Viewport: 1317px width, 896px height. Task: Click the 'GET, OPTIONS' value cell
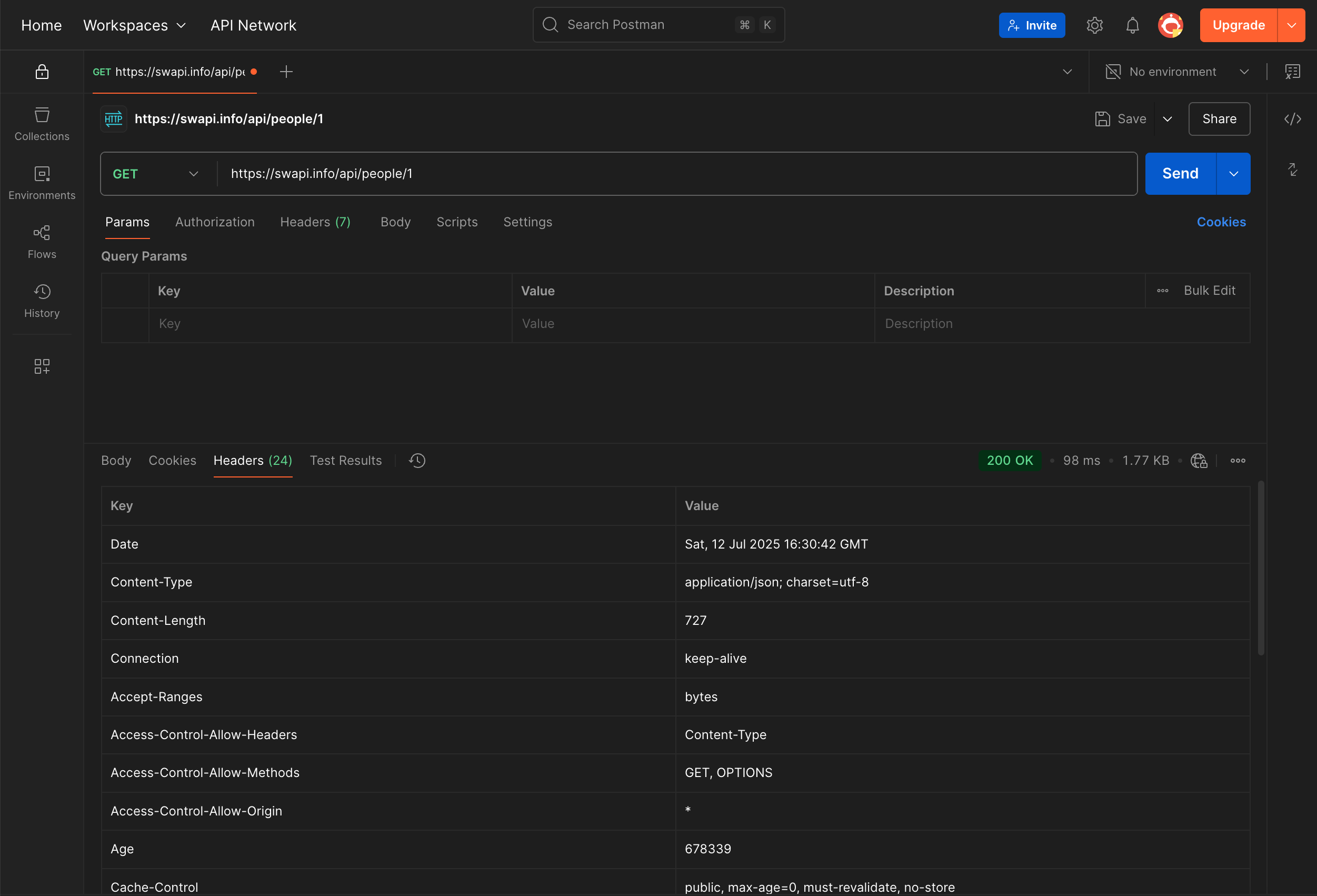click(962, 772)
